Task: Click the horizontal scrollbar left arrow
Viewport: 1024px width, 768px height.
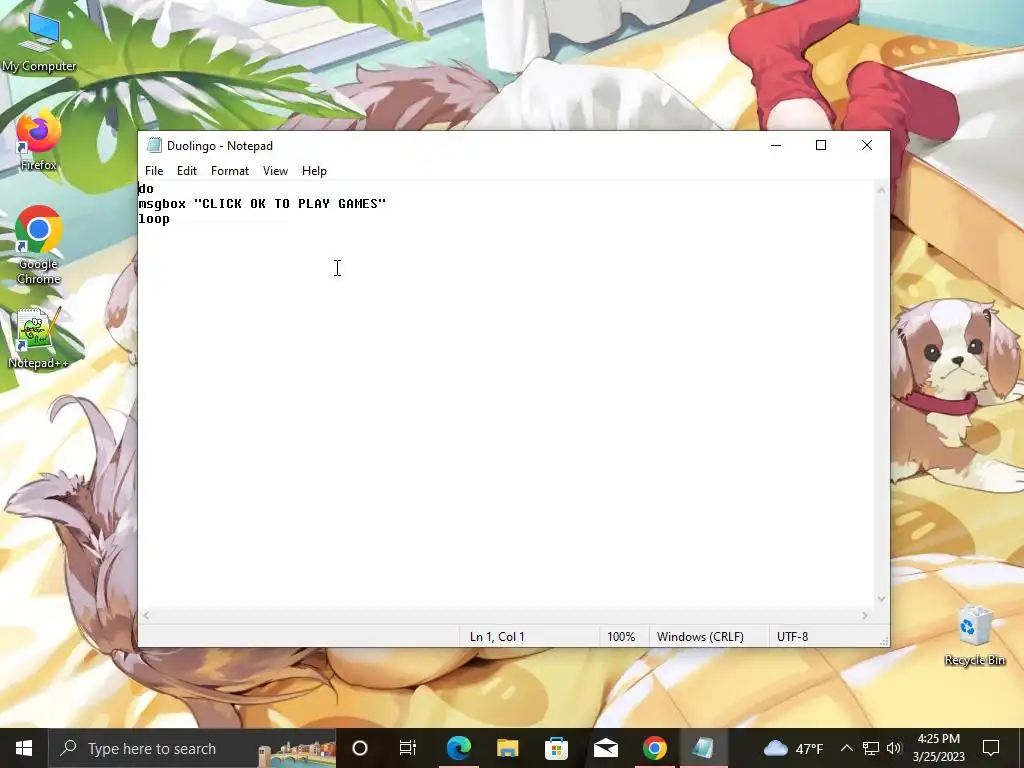Action: point(146,615)
